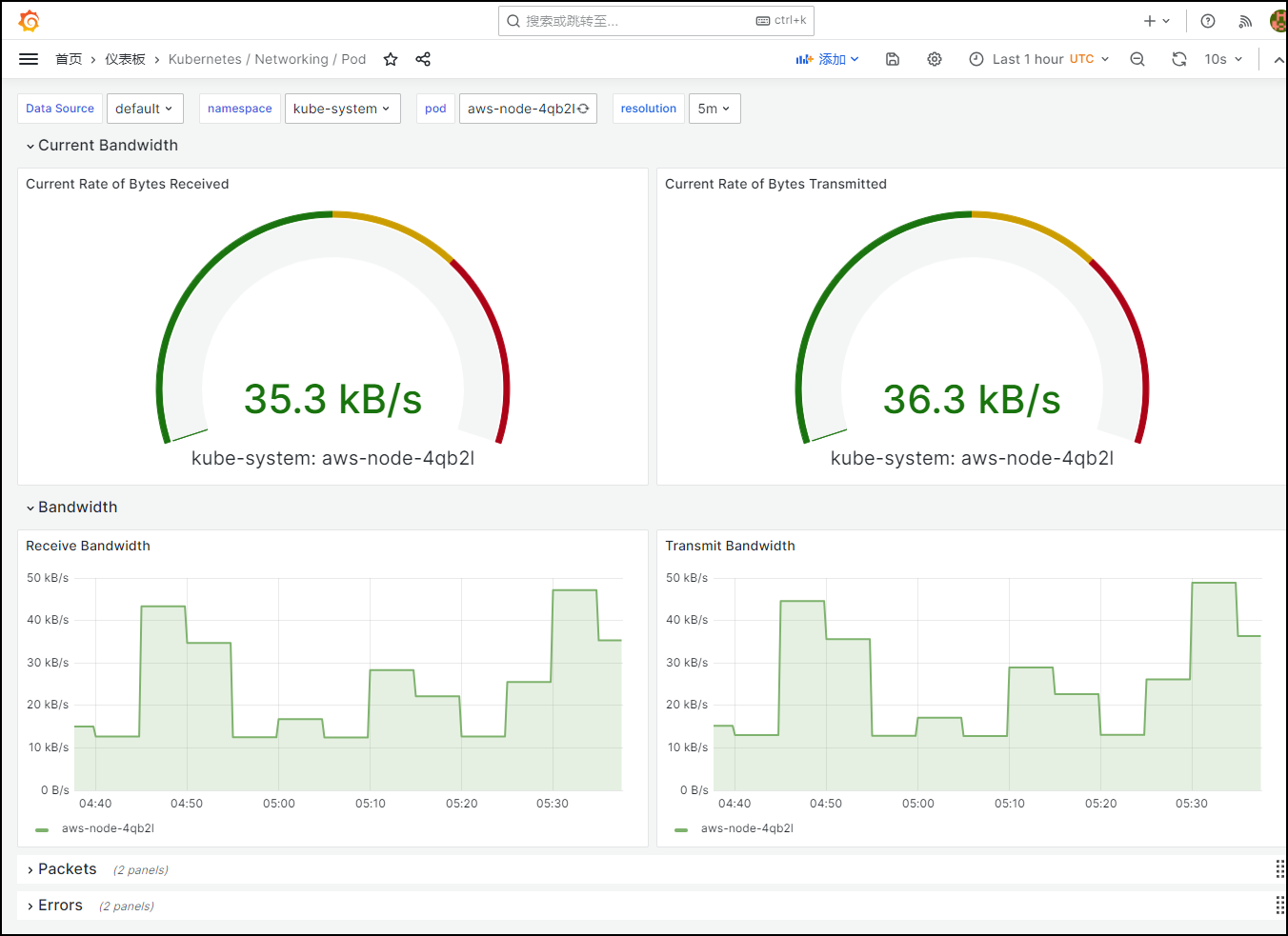Refresh the dashboard now

coord(1179,59)
